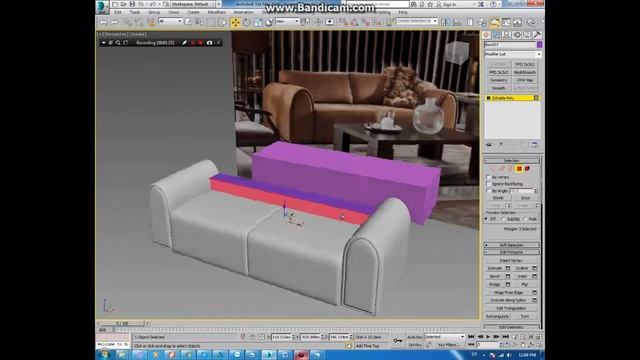
Task: Select Preview Selection Off radio button
Action: click(x=487, y=219)
